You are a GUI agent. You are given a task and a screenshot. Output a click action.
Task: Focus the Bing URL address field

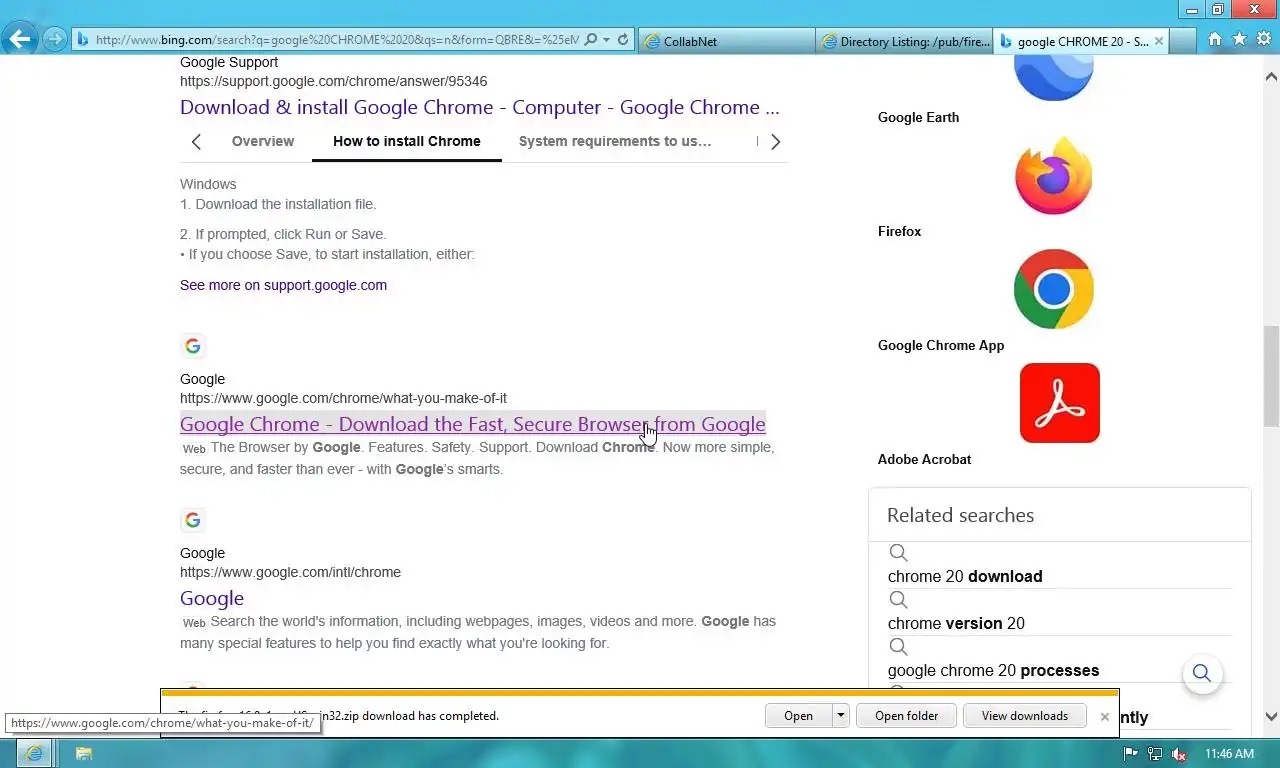tap(336, 40)
